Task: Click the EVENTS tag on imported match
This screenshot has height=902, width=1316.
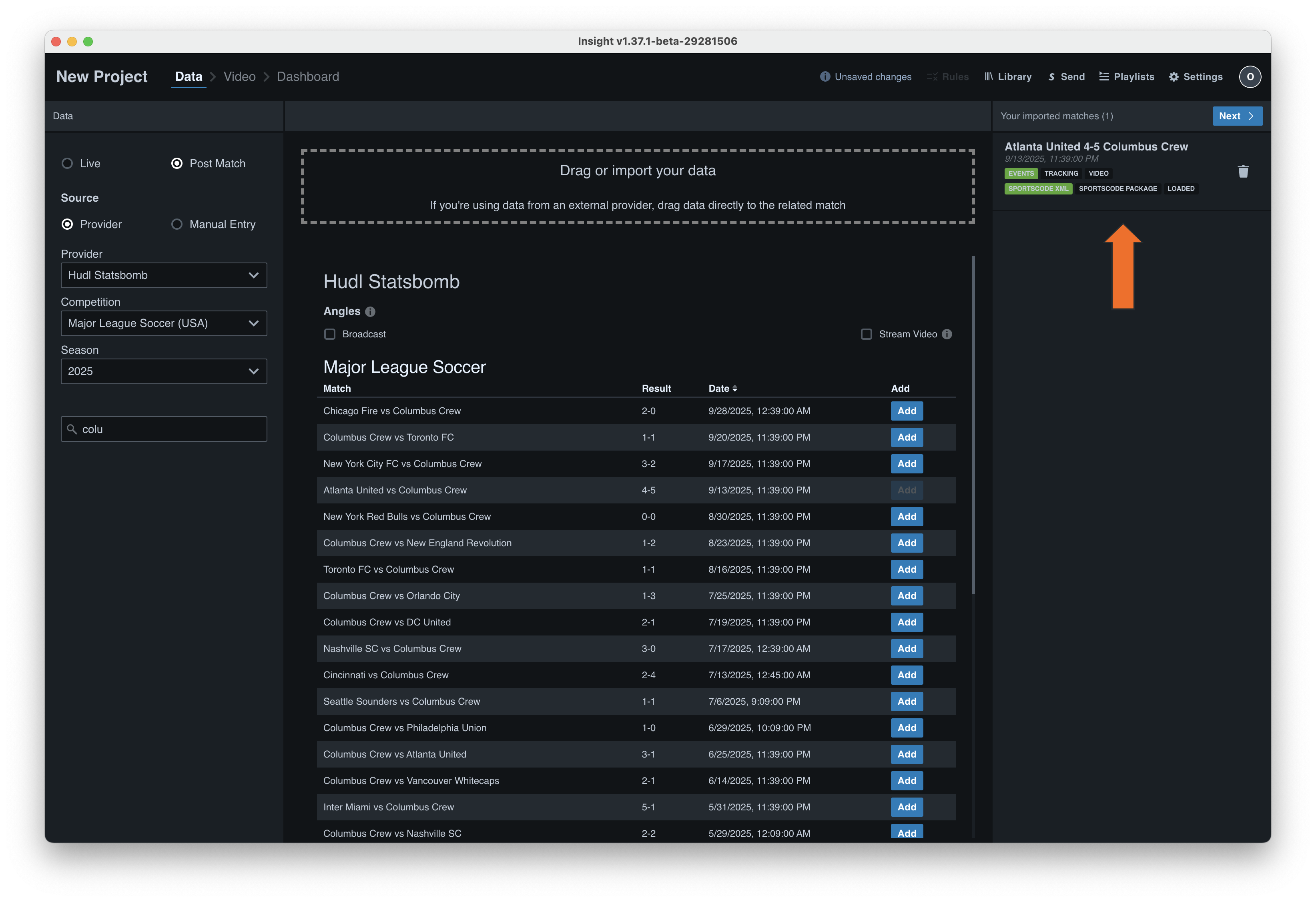Action: coord(1020,173)
